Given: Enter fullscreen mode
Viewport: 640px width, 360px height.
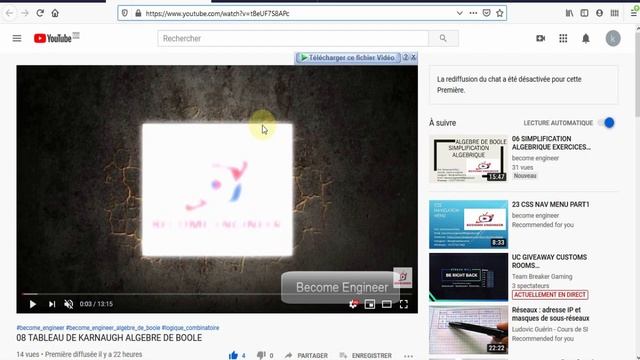Looking at the screenshot, I should coord(404,304).
